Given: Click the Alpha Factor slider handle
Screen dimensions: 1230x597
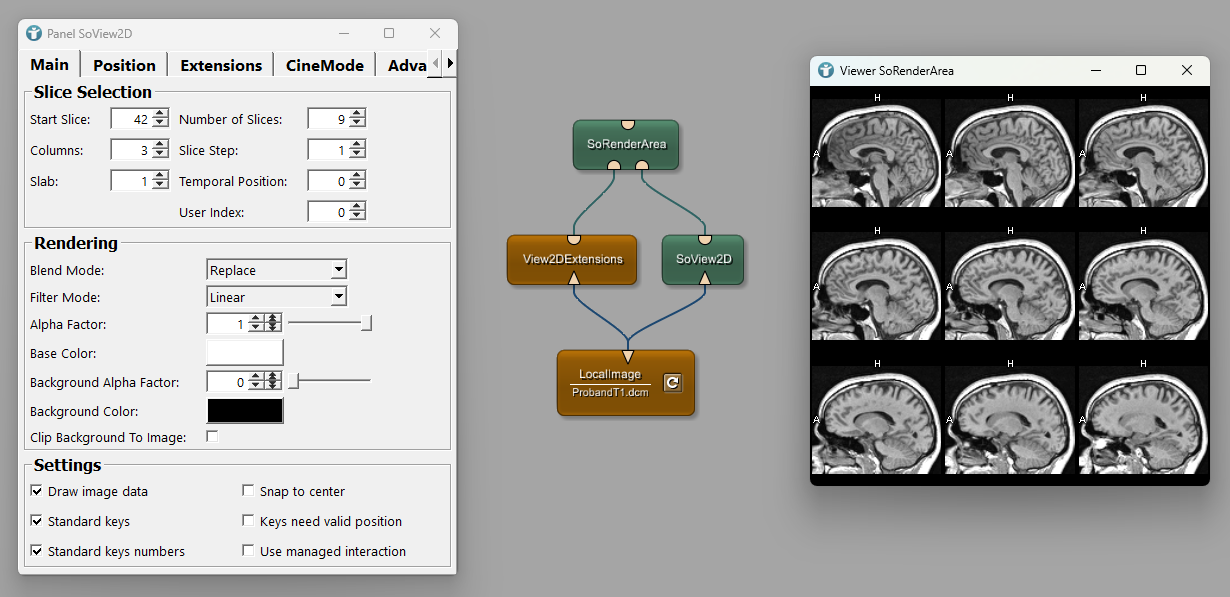Looking at the screenshot, I should click(x=367, y=323).
